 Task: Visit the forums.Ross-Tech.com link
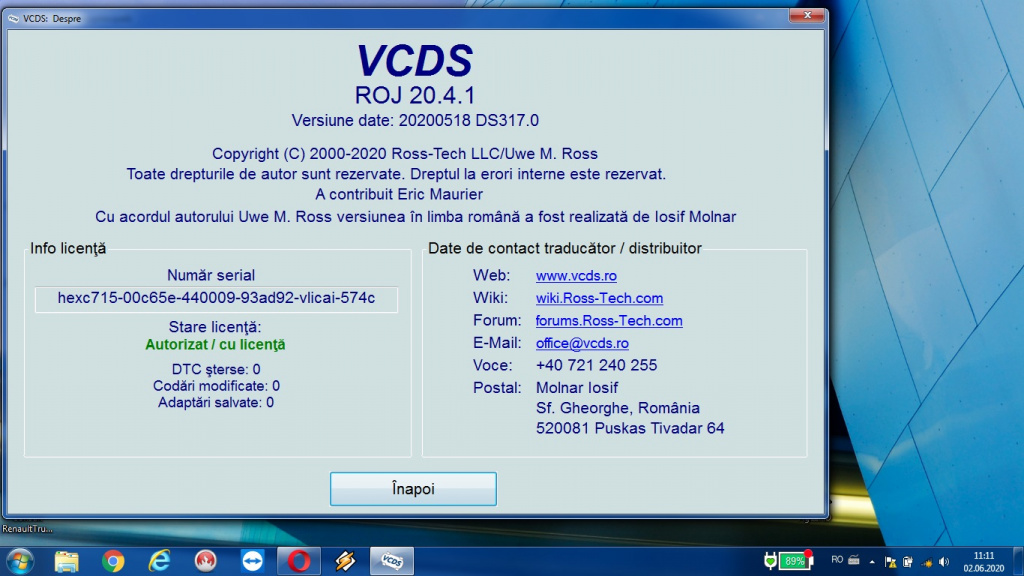[609, 321]
